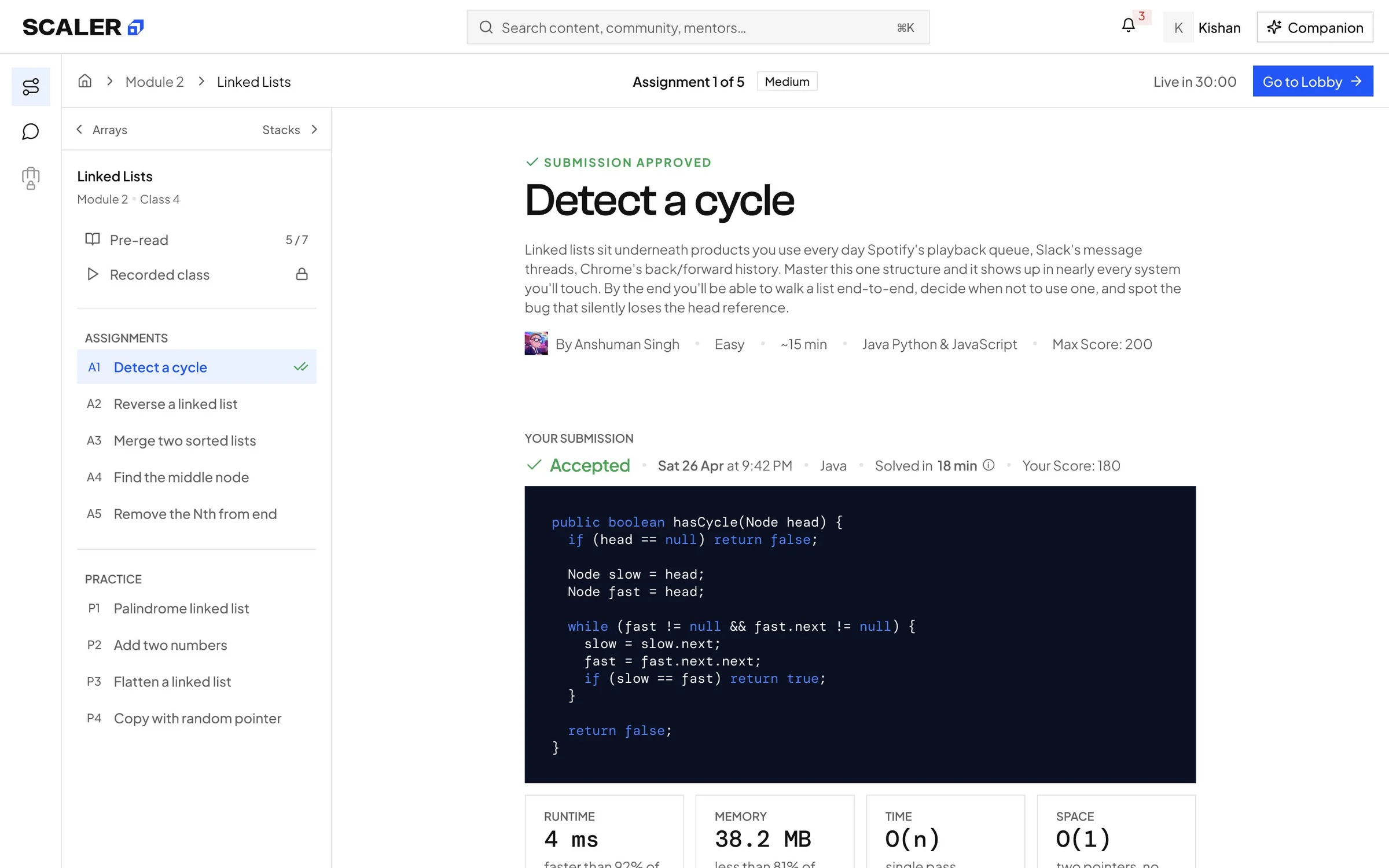Click the Companion sparkle icon

click(1274, 27)
